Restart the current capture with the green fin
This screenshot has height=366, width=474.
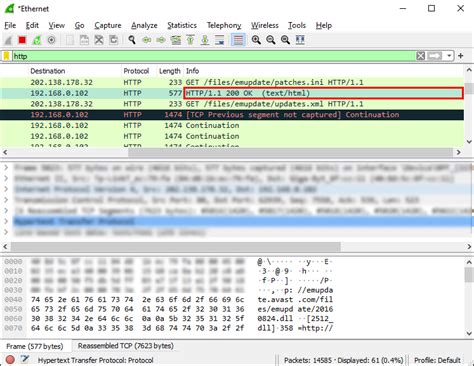(x=37, y=40)
